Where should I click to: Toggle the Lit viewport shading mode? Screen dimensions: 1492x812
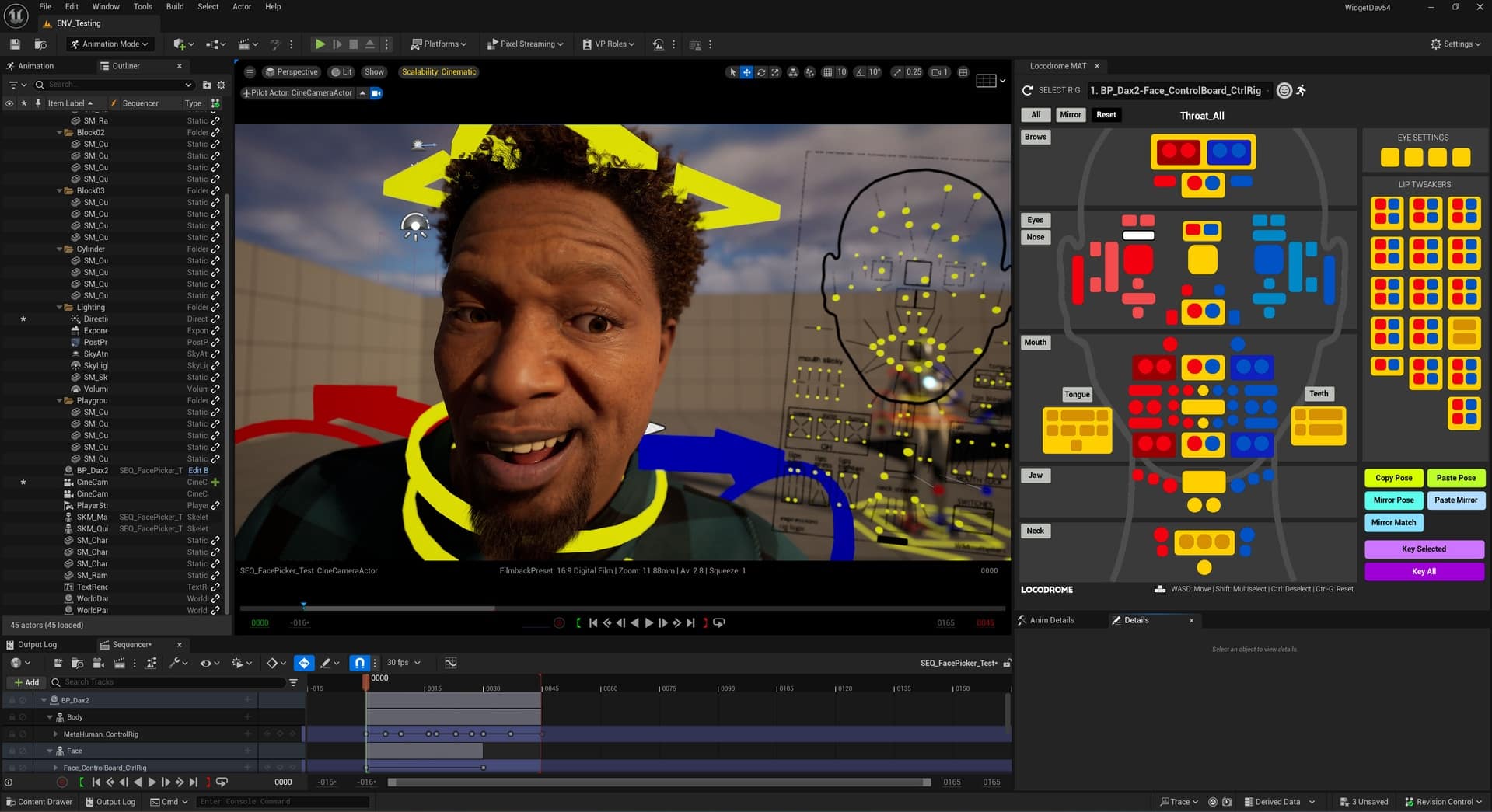pos(341,71)
